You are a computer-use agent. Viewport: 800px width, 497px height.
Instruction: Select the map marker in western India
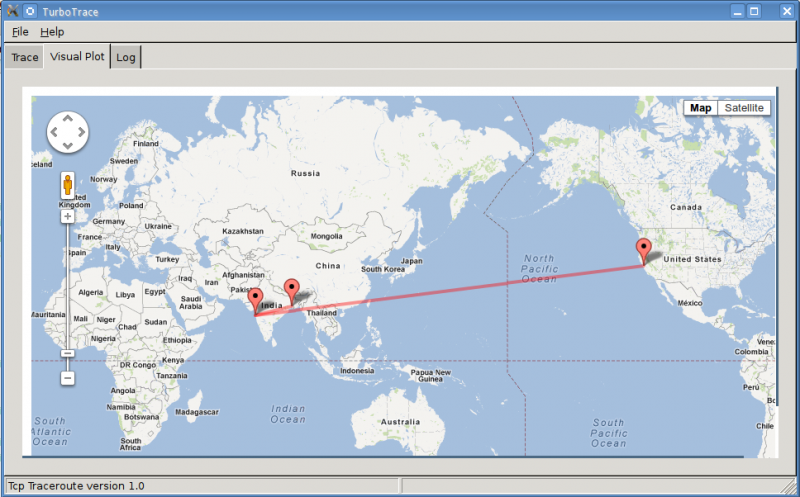click(x=255, y=299)
